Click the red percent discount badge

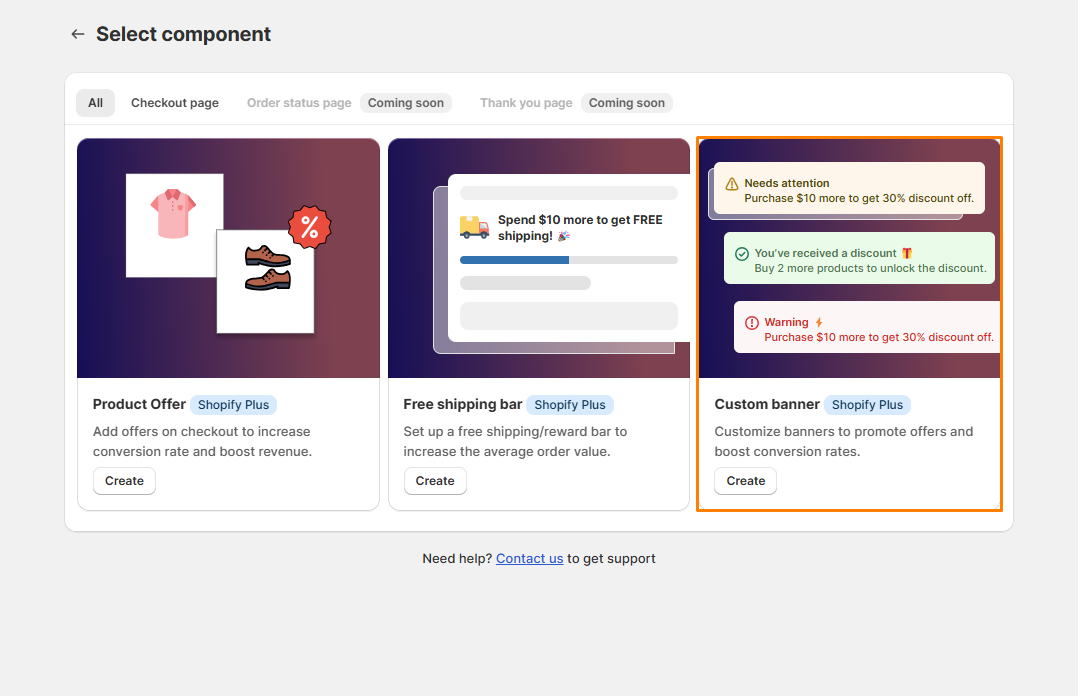tap(308, 227)
